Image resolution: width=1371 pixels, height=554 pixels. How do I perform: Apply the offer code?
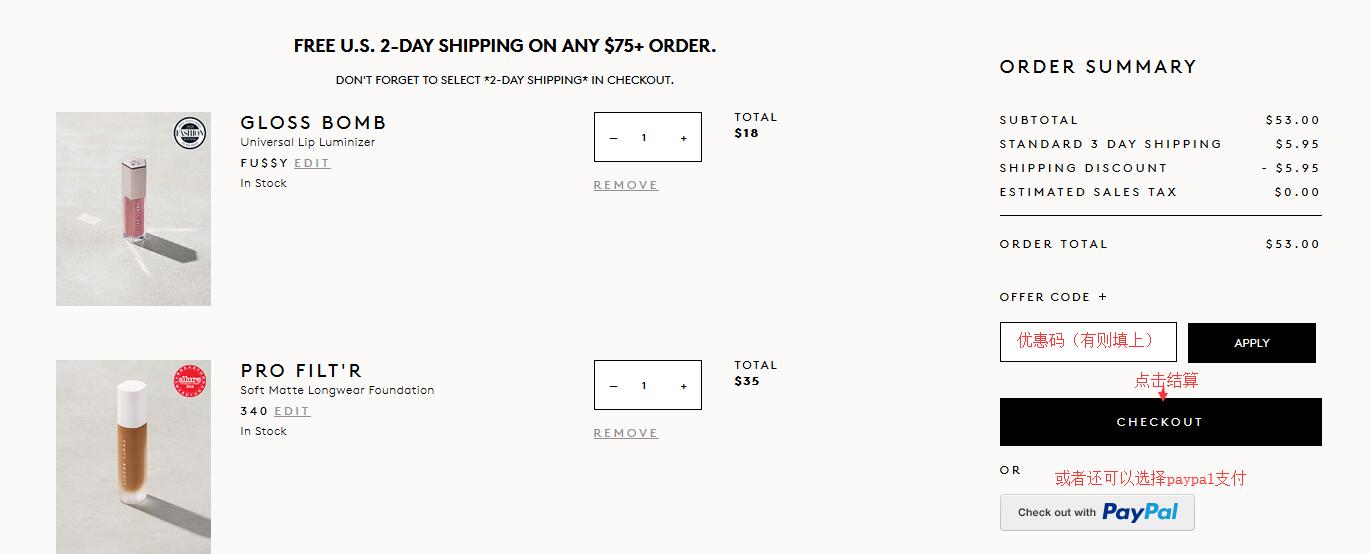[1251, 343]
